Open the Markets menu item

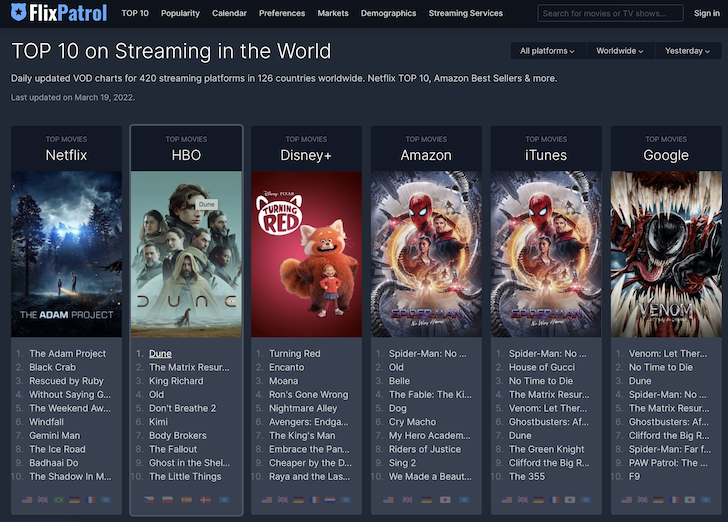pos(333,13)
